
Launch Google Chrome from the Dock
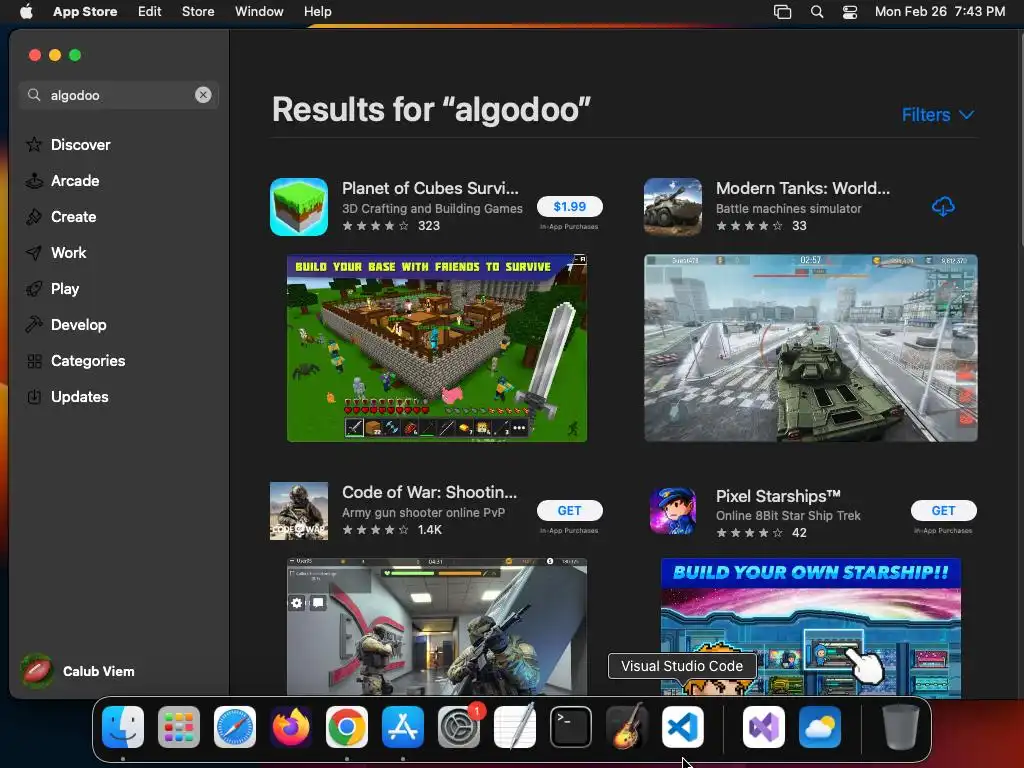(347, 727)
